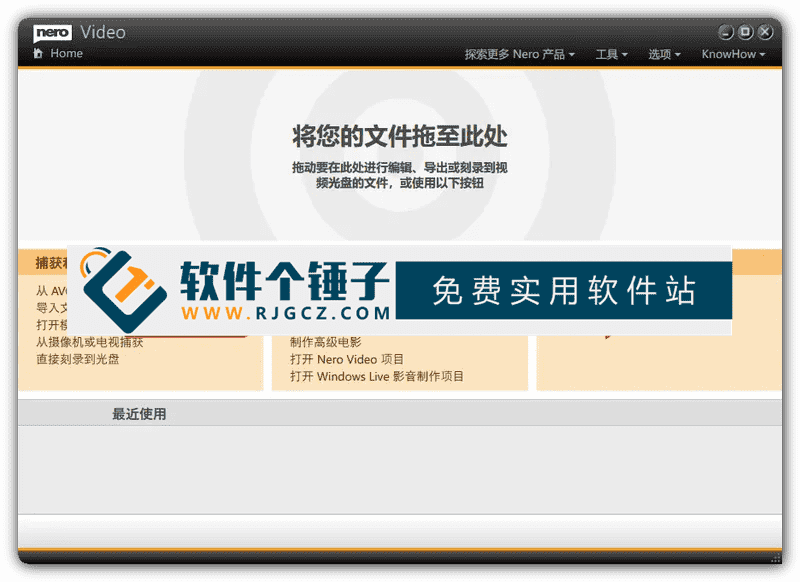Click the Nero logo in the title bar
The height and width of the screenshot is (582, 800).
click(52, 32)
